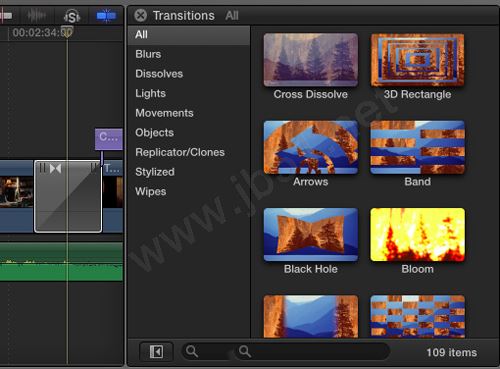Select the Bloom transition thumbnail

tap(417, 234)
